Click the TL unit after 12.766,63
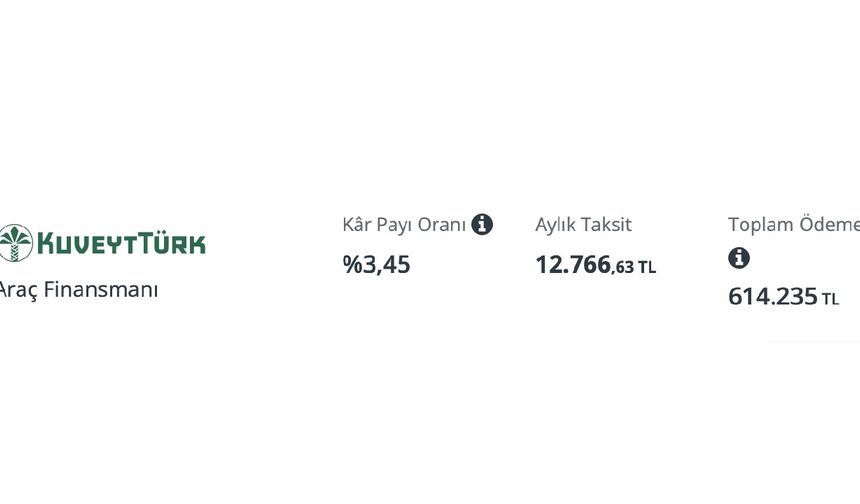860x504 pixels. (648, 267)
